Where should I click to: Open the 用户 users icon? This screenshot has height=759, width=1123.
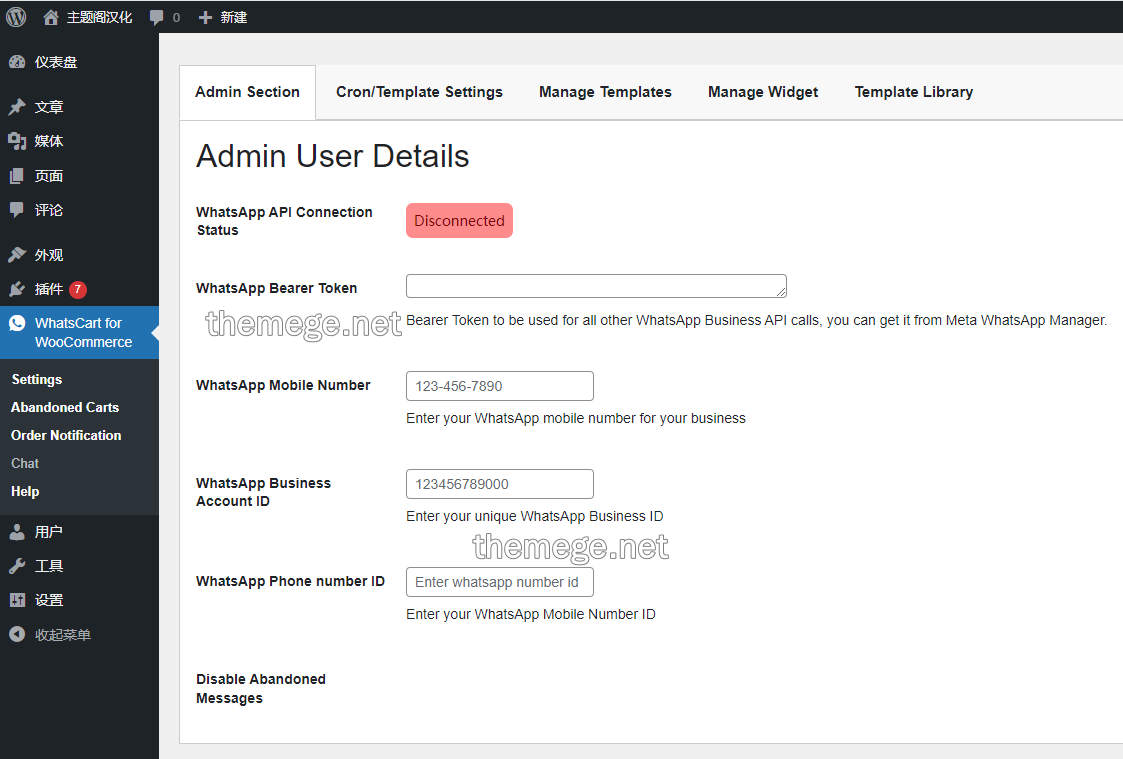(x=17, y=532)
